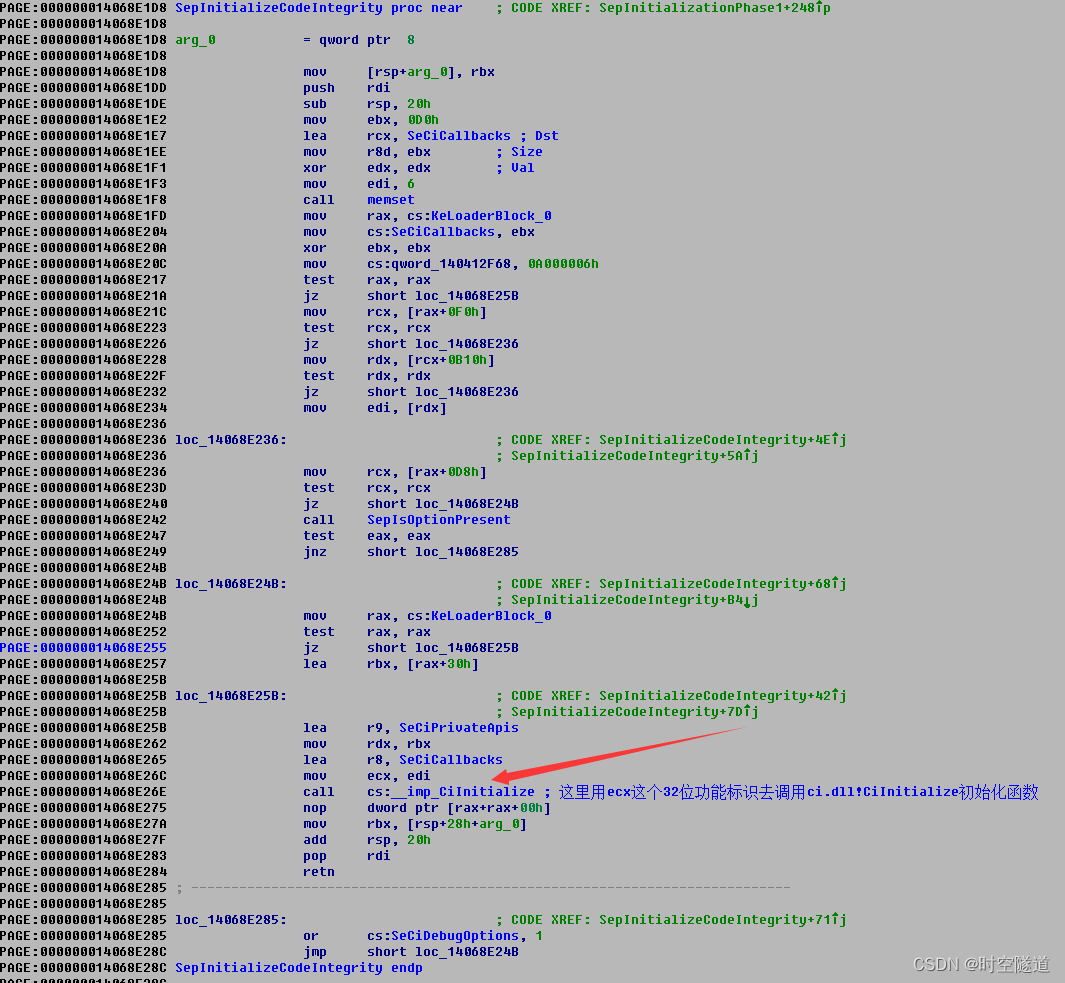Select the SepInitializationPhase1+248 cross reference

pyautogui.click(x=714, y=8)
